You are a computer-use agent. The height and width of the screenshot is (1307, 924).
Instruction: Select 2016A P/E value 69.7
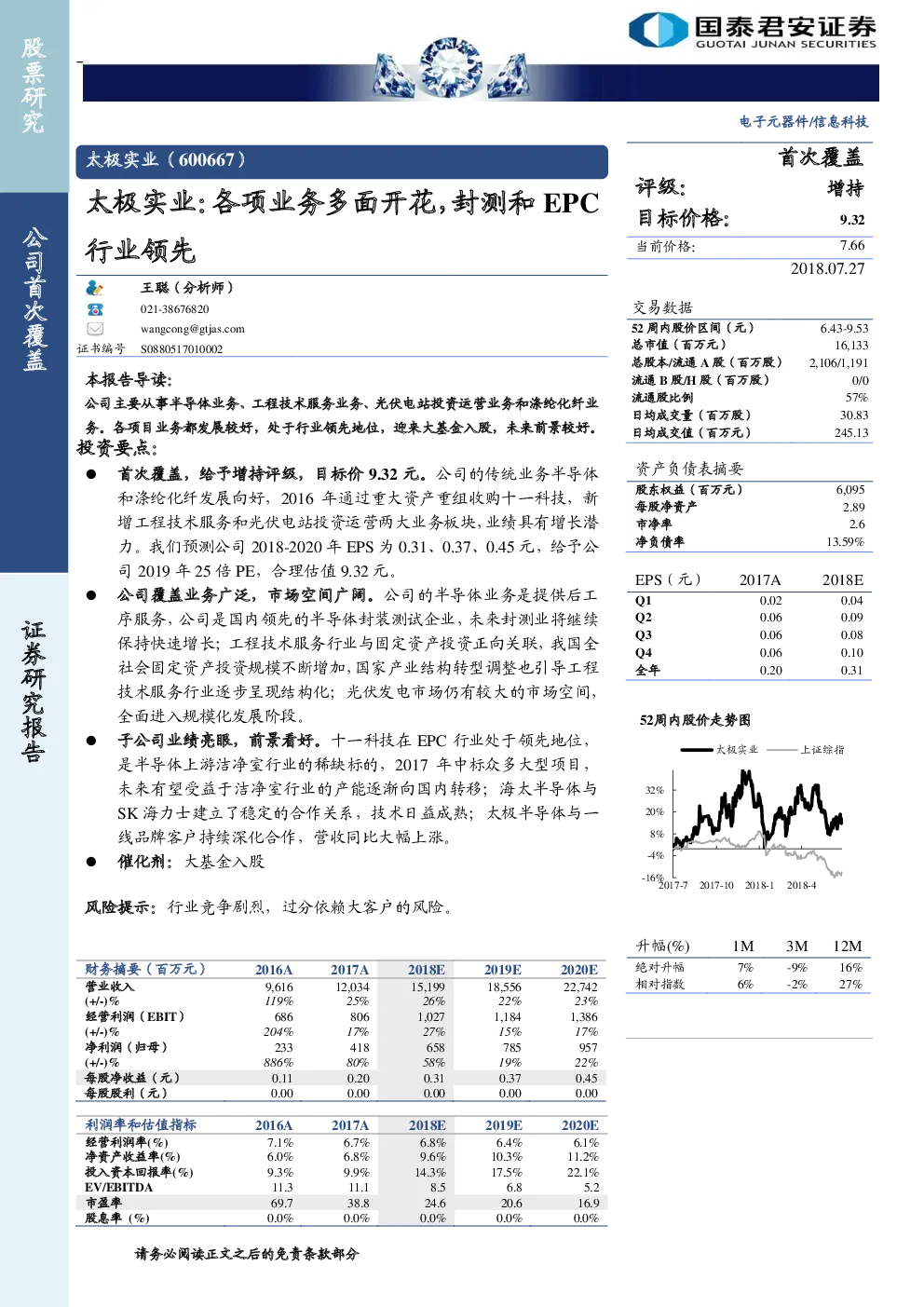click(x=282, y=1204)
